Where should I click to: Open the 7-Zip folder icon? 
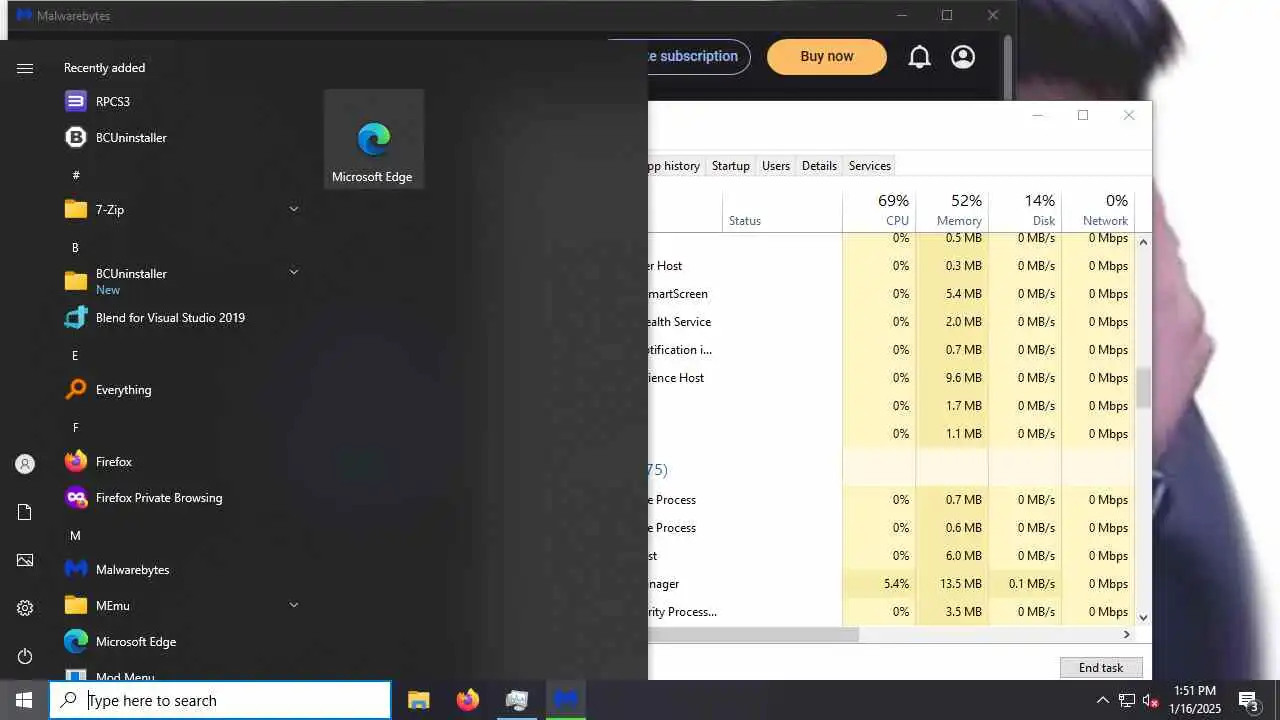[76, 209]
